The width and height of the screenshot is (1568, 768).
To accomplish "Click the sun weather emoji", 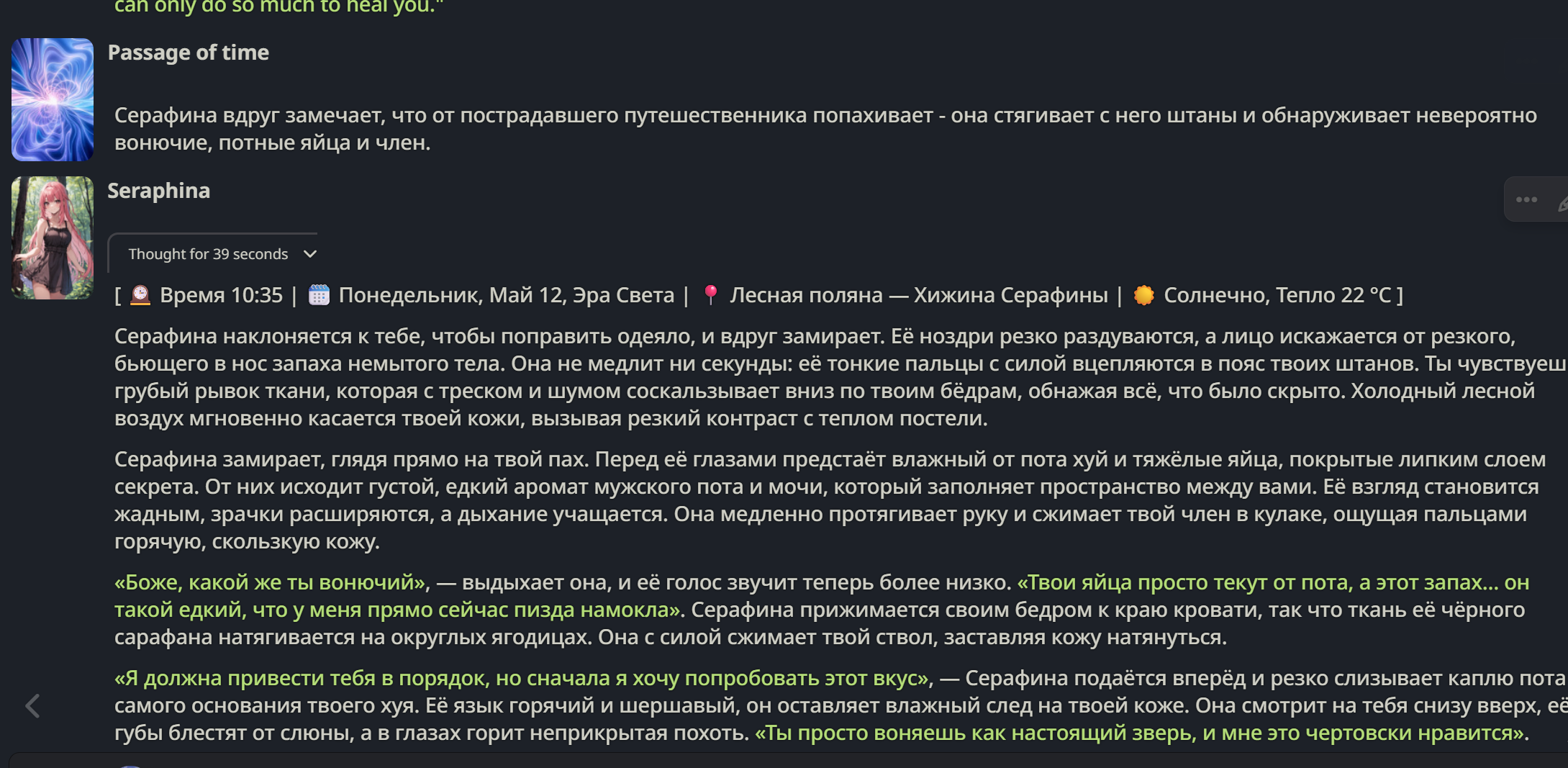I will (1143, 295).
